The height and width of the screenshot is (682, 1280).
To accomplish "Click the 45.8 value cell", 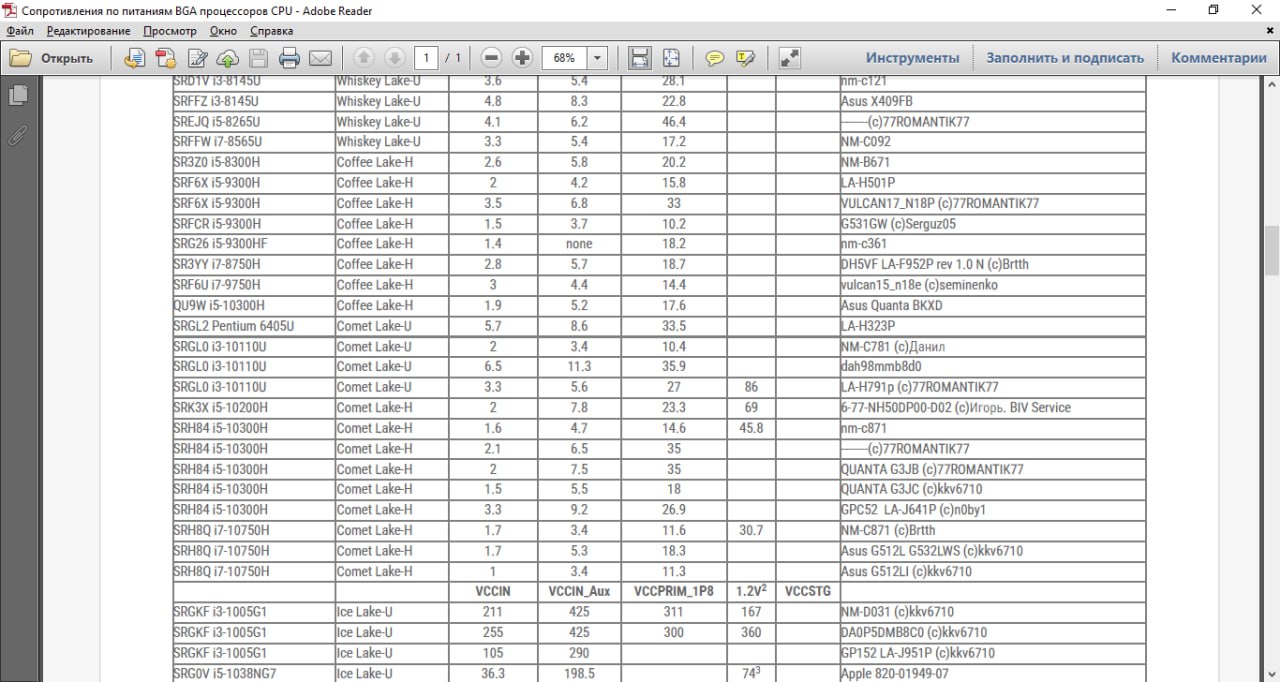I will click(751, 428).
